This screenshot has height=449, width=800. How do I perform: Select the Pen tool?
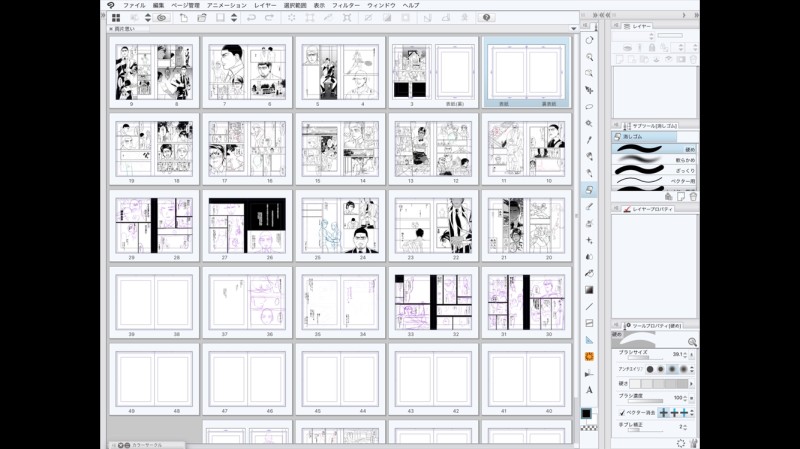(x=589, y=157)
